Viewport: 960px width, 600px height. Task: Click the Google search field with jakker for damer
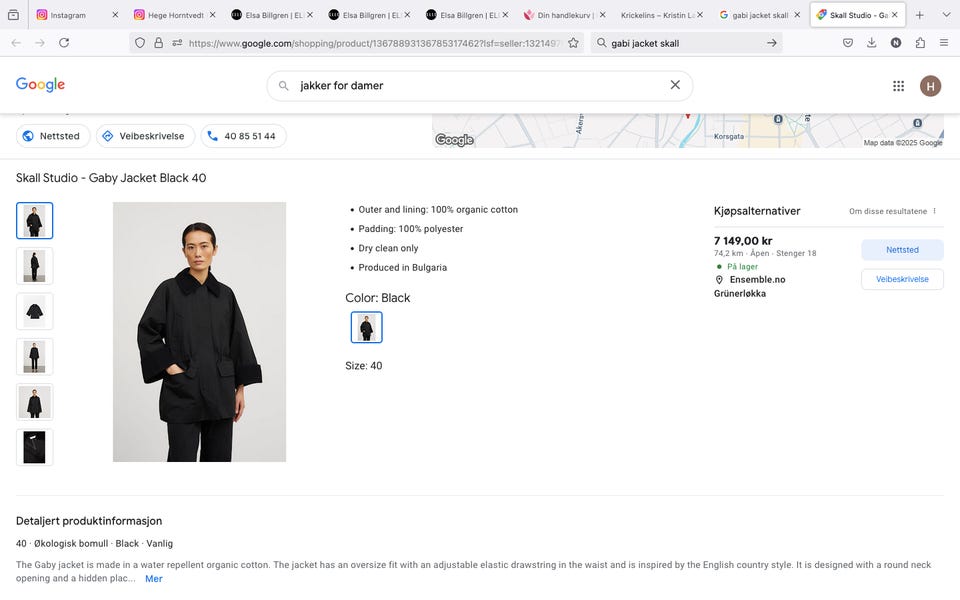(x=479, y=86)
